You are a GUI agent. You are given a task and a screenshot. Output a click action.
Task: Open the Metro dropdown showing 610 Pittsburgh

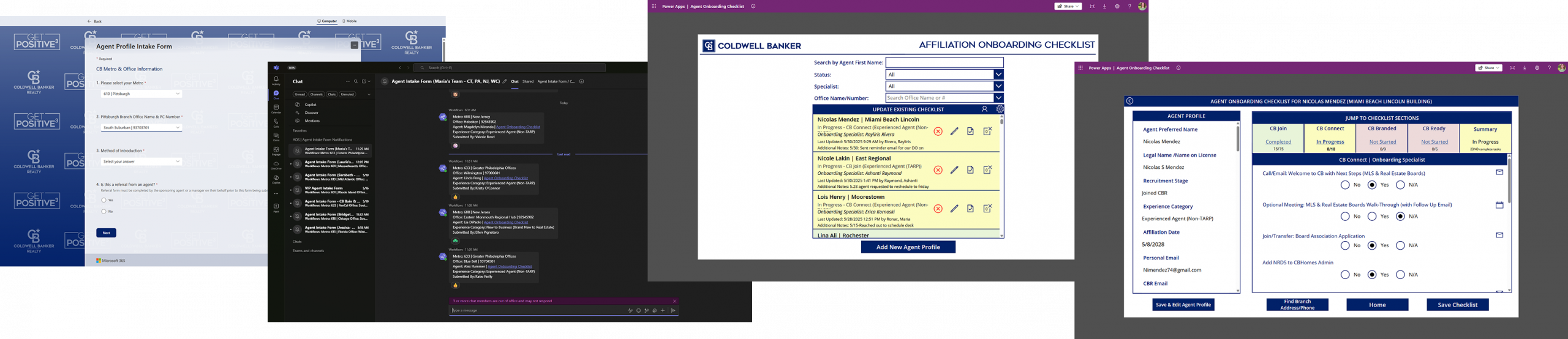[x=141, y=94]
